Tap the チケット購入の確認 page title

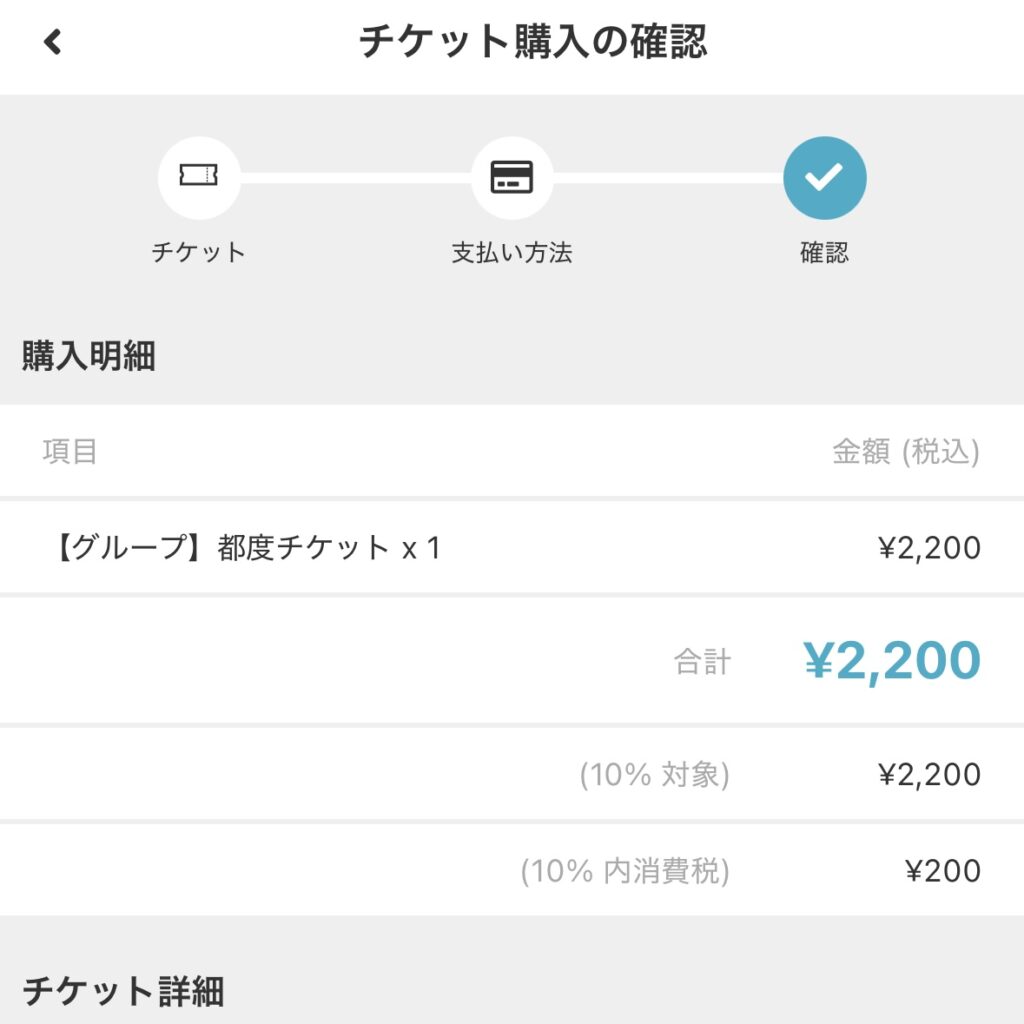tap(533, 42)
